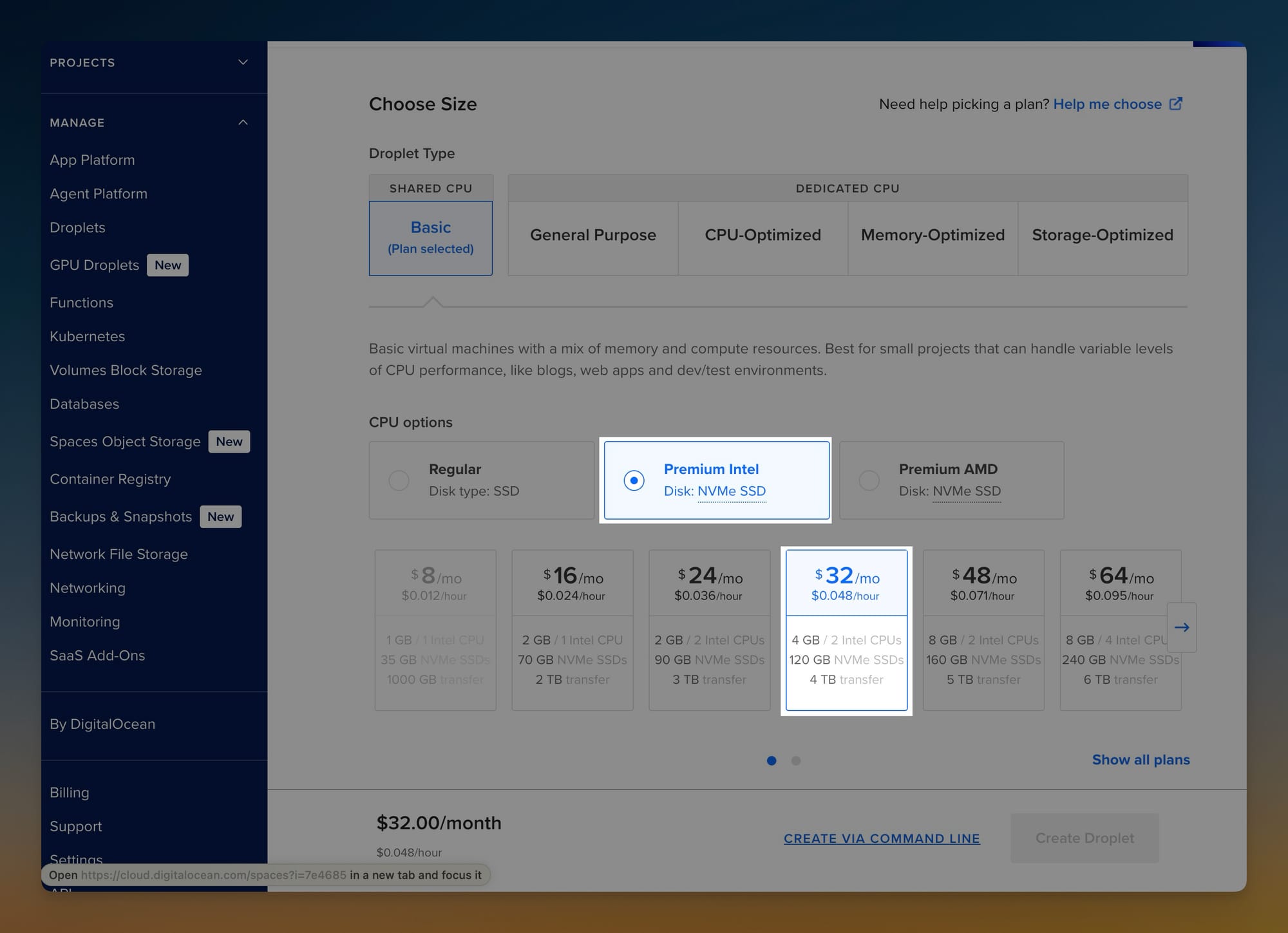Choose the $16/mo plan card
This screenshot has height=933, width=1288.
572,630
